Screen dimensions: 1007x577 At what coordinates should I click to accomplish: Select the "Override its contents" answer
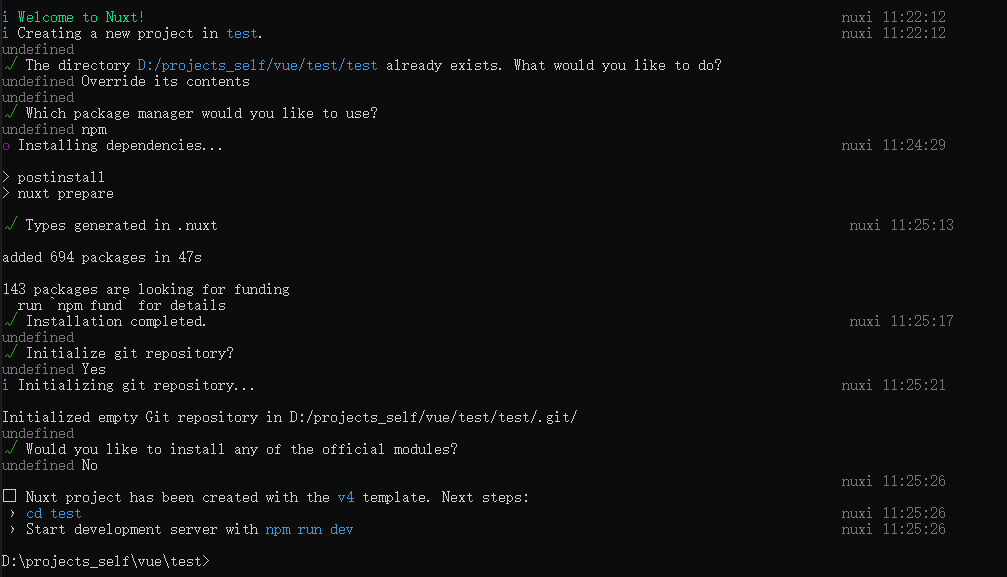(165, 81)
